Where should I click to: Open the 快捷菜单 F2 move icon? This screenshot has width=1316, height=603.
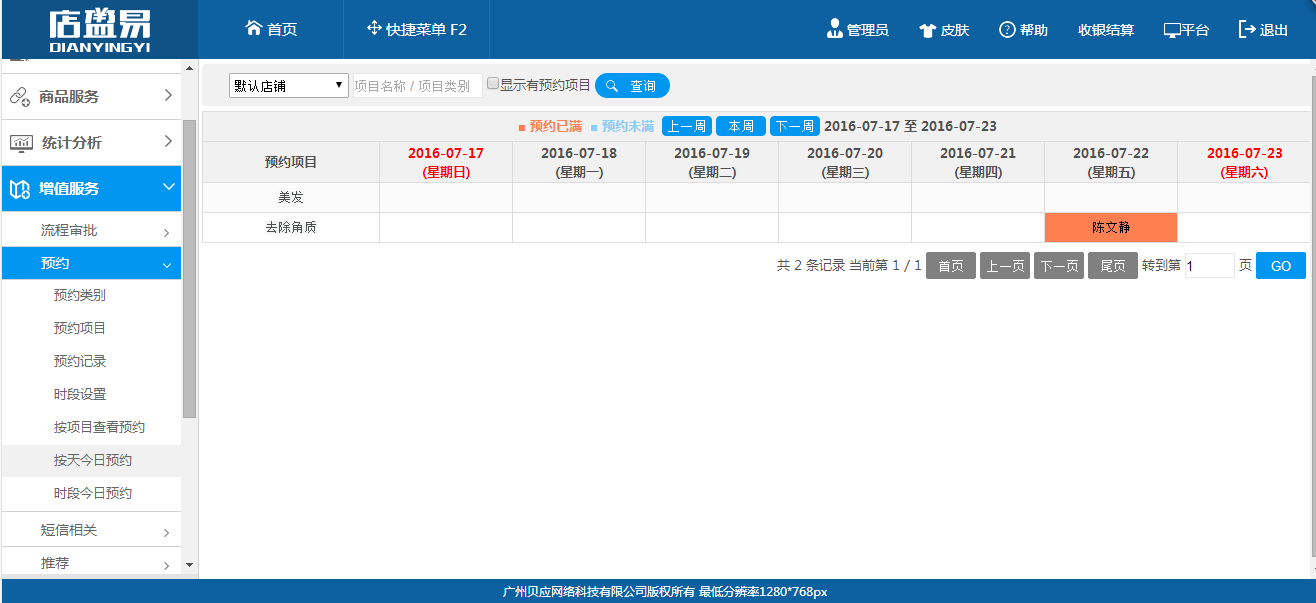pos(374,29)
